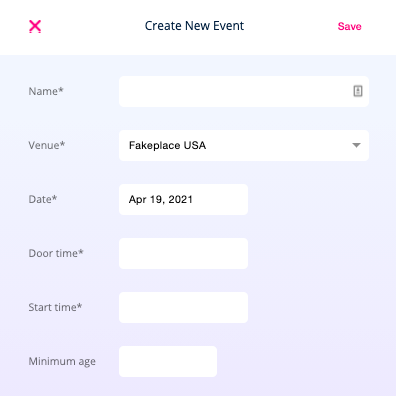Click the Door time input box
Image resolution: width=396 pixels, height=396 pixels.
[x=183, y=253]
